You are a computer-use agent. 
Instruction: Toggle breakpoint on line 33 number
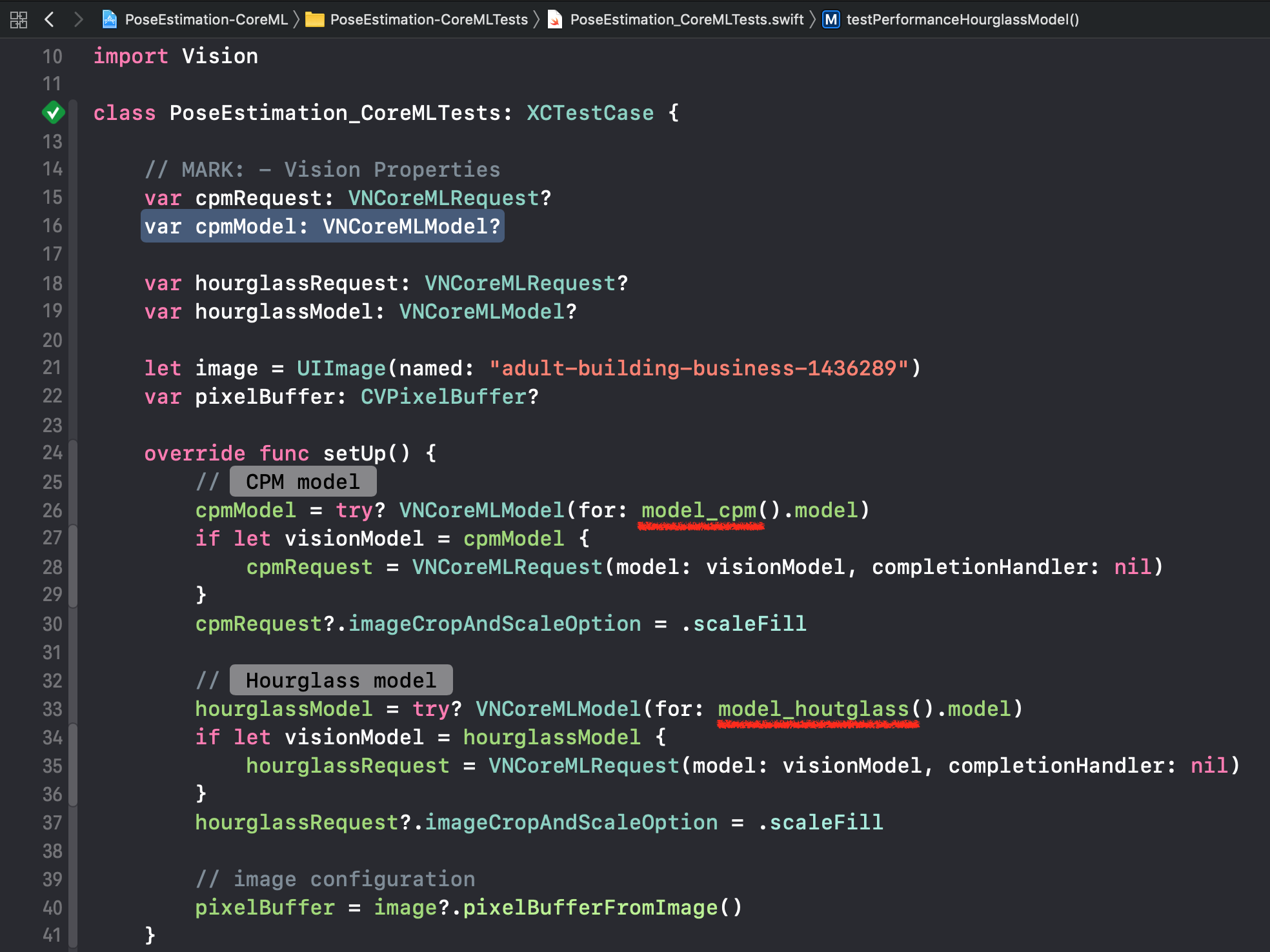[52, 709]
